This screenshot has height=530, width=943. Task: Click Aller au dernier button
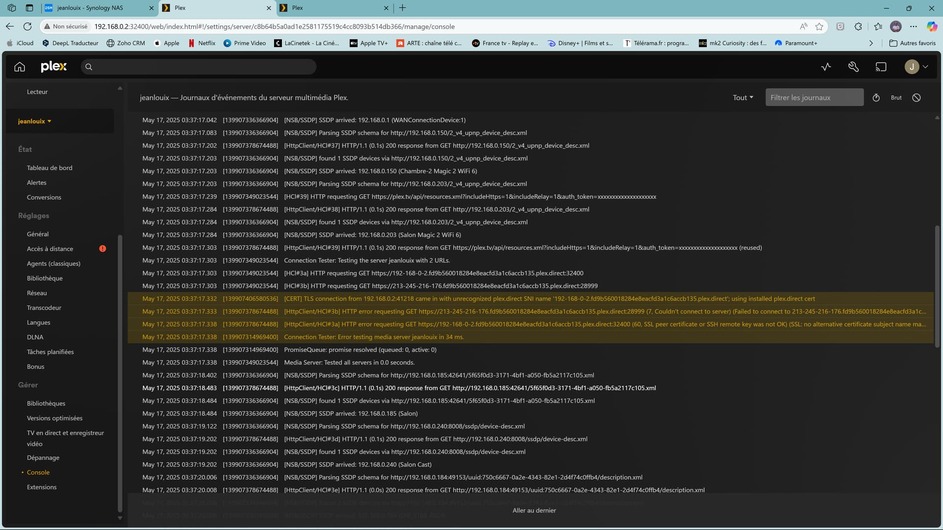(x=534, y=511)
